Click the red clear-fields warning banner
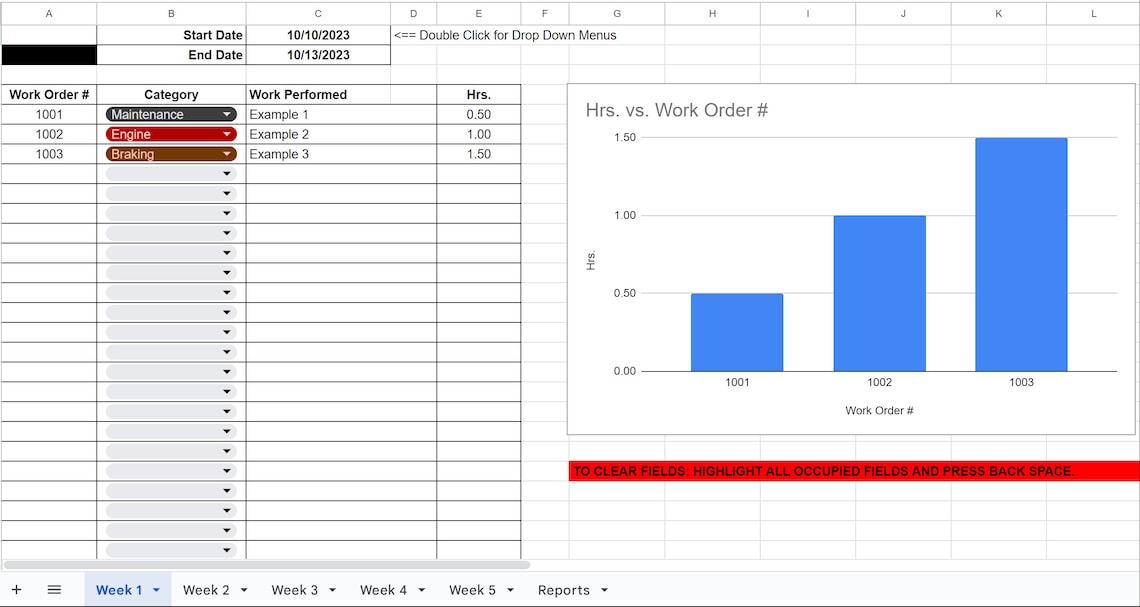Image resolution: width=1140 pixels, height=607 pixels. [850, 471]
